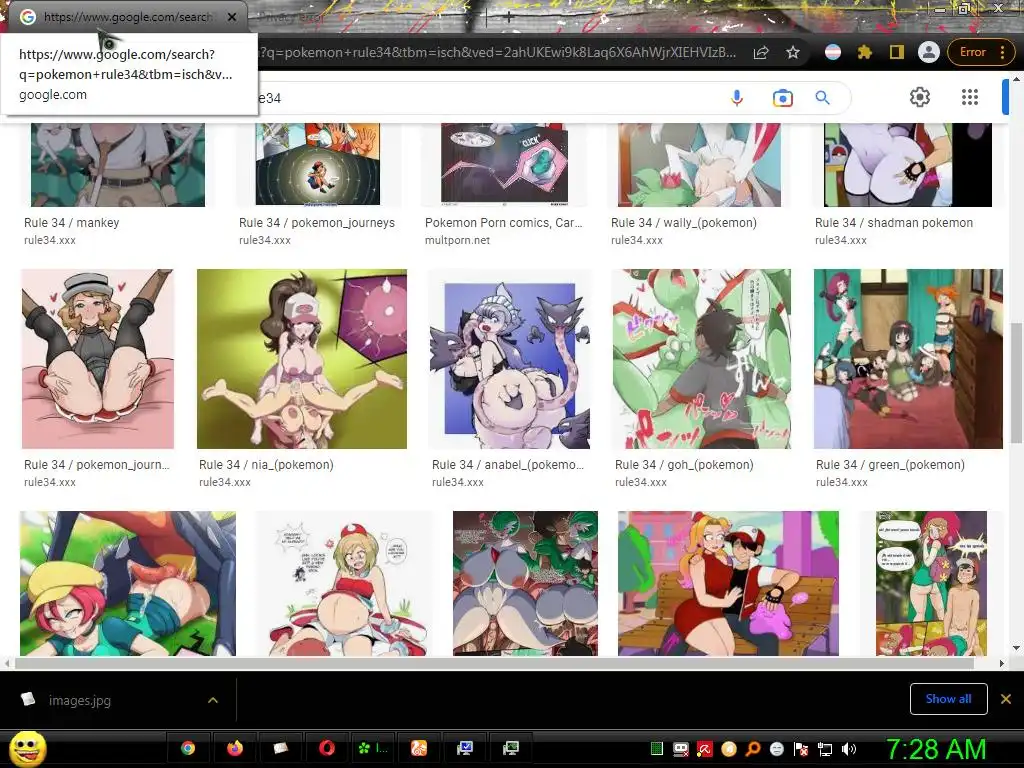Click the horizontal scrollbar at page bottom
This screenshot has width=1024, height=768.
(x=494, y=664)
